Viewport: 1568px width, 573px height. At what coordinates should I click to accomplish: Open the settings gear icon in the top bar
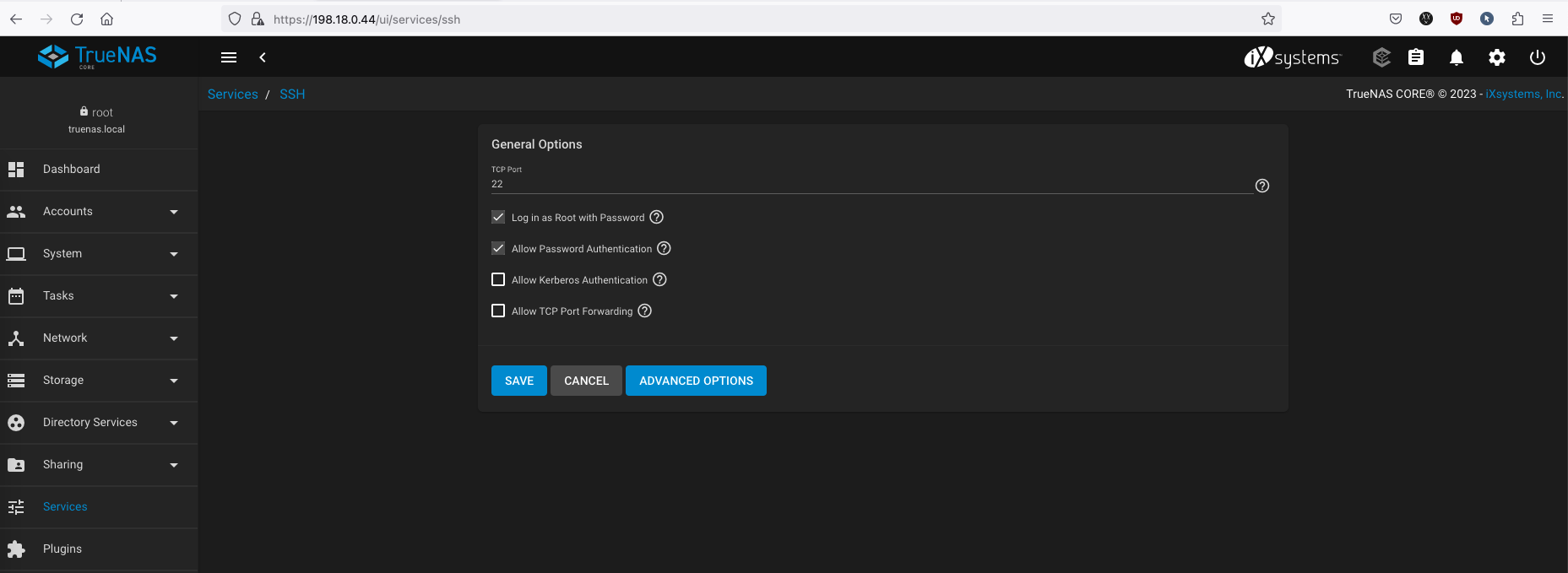[1497, 57]
